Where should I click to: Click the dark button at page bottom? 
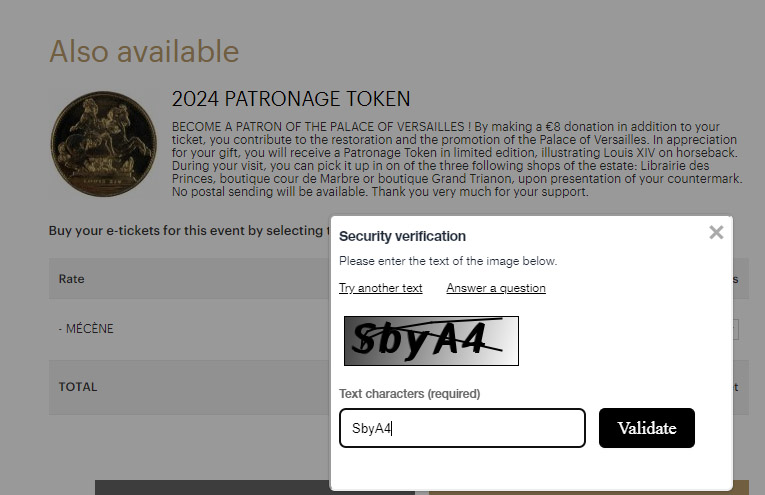click(213, 487)
